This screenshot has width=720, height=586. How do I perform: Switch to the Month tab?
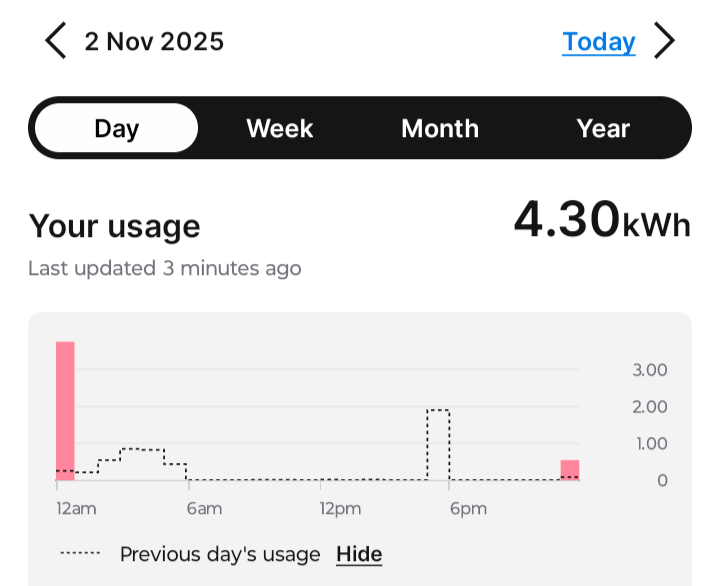[440, 128]
